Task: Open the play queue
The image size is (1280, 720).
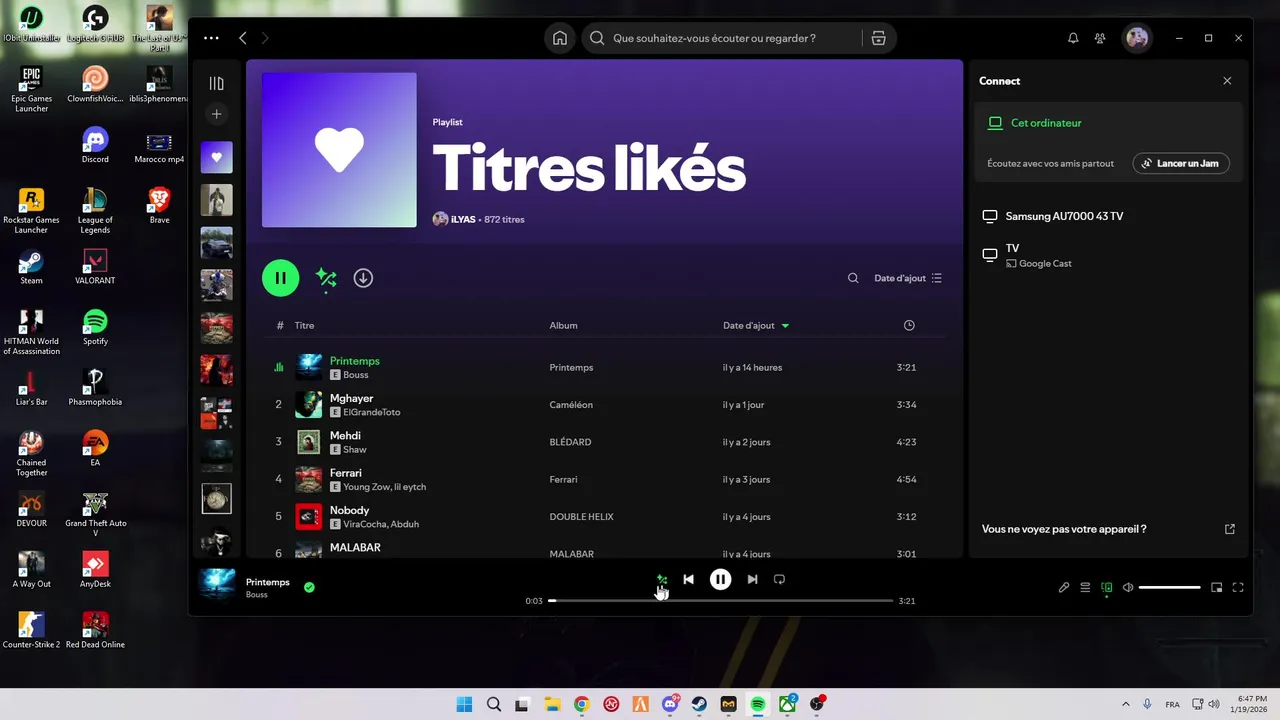Action: point(1085,588)
